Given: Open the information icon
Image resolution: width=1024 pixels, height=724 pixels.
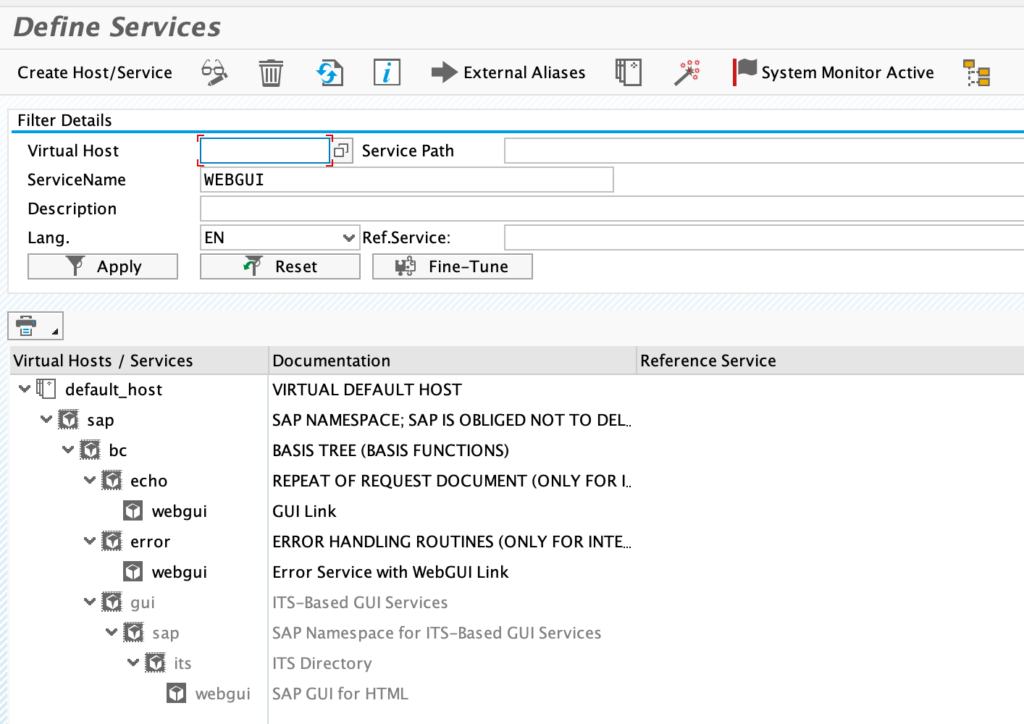Looking at the screenshot, I should 387,72.
